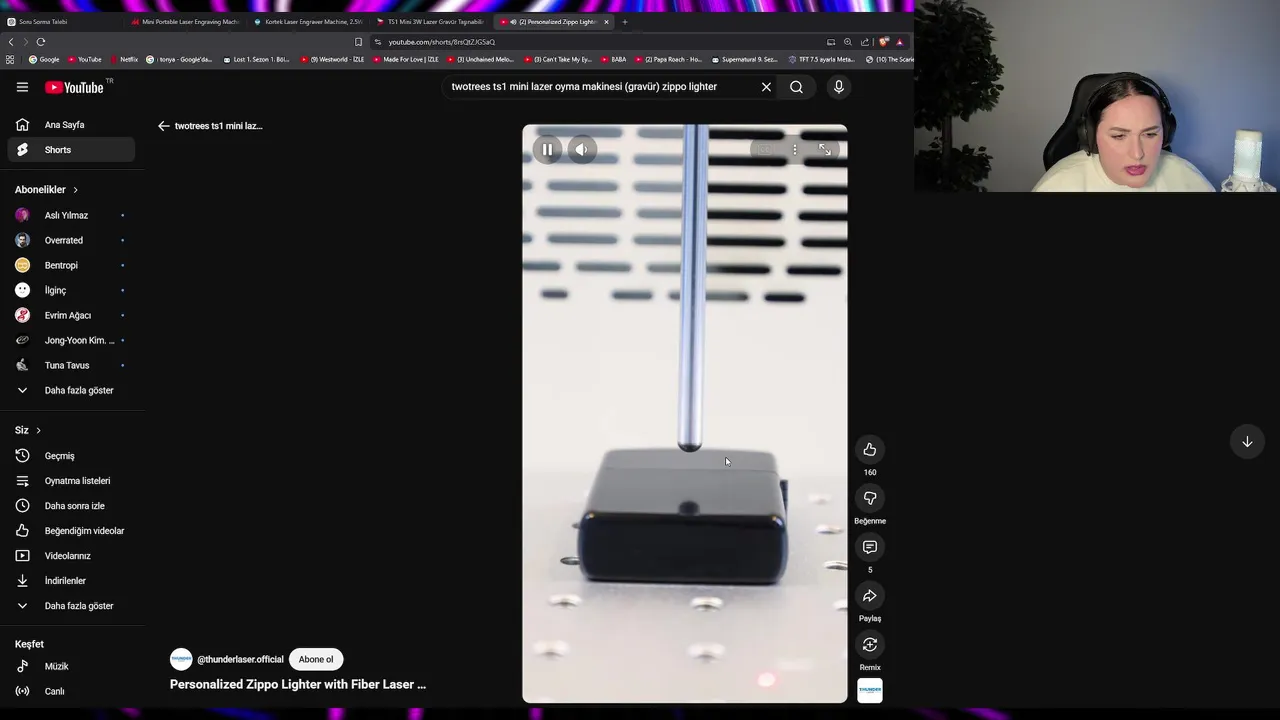
Task: Reload the page in browser
Action: pos(41,42)
